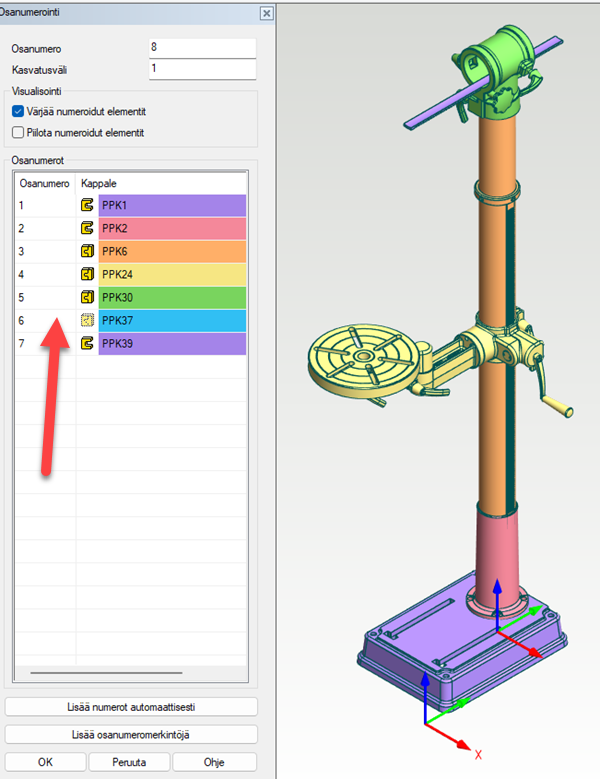Viewport: 600px width, 779px height.
Task: Click into the Osanumero input field
Action: (201, 48)
